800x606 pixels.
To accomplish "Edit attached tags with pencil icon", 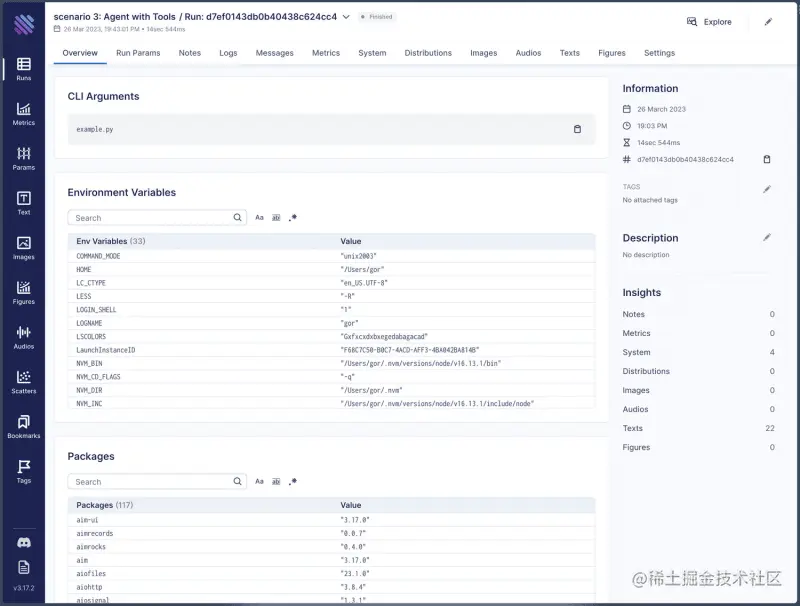I will (766, 189).
